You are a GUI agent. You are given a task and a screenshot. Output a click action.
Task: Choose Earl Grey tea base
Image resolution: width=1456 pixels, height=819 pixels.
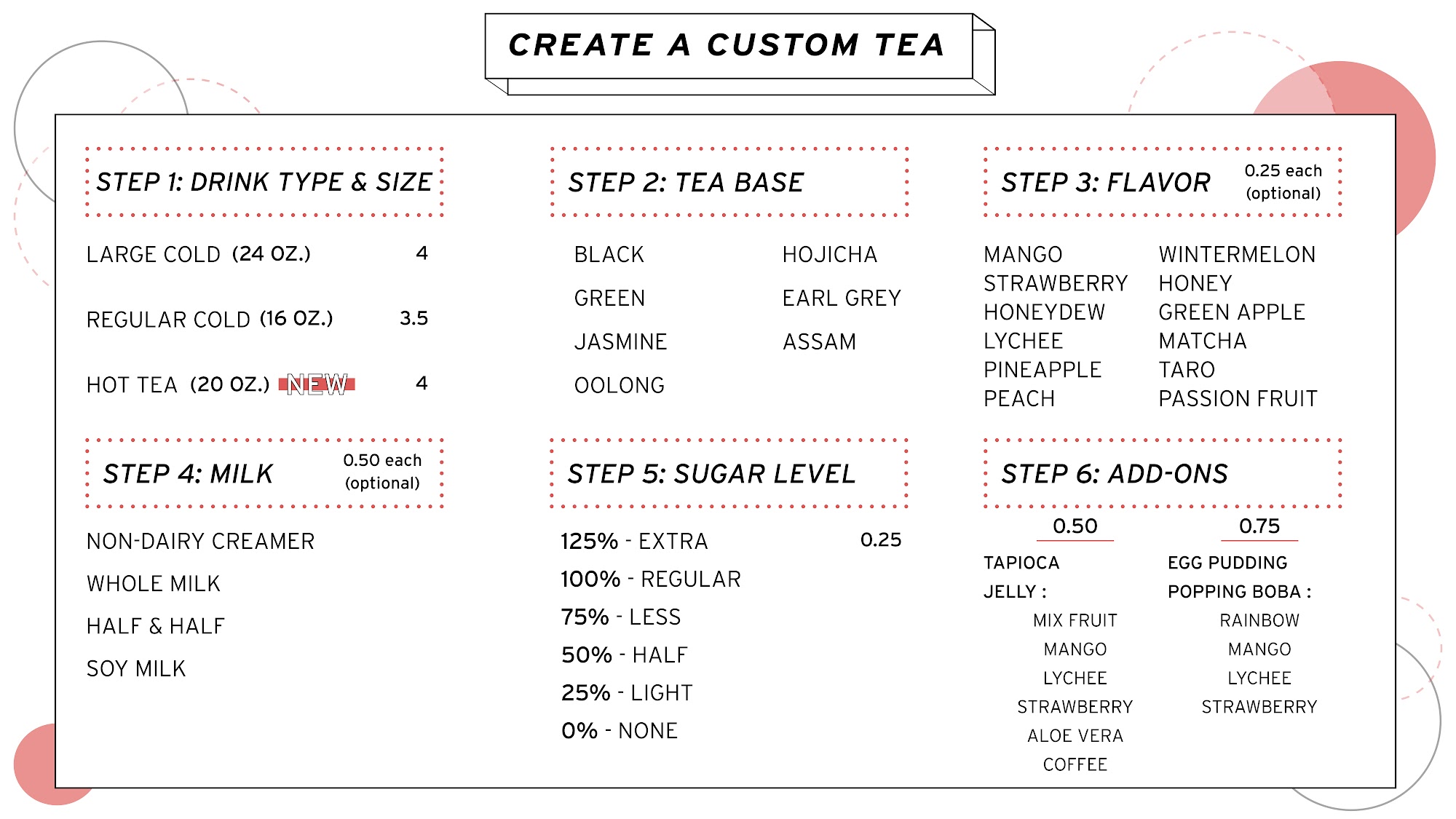click(x=842, y=298)
